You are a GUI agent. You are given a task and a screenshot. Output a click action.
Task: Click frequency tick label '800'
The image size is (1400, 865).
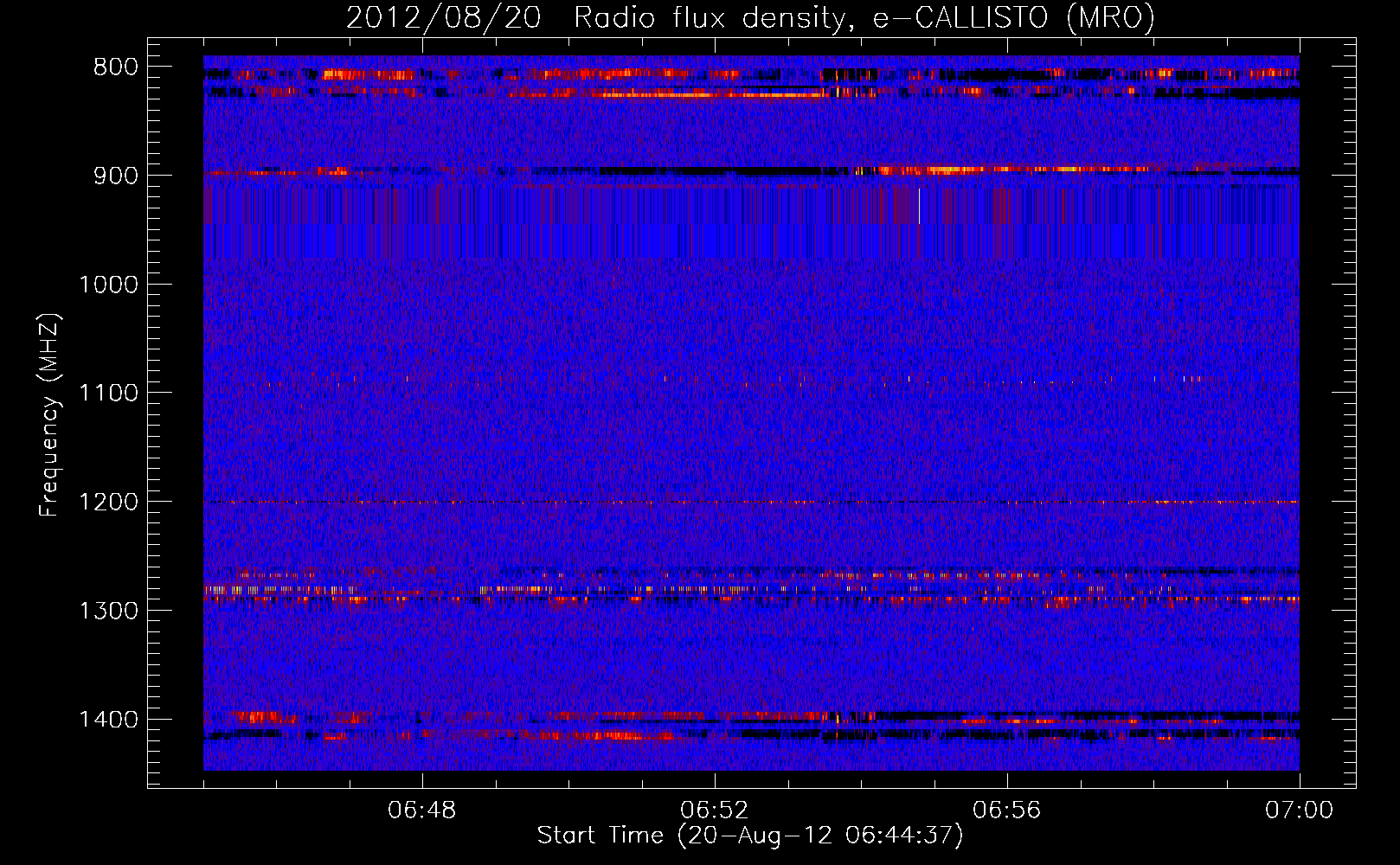click(x=116, y=67)
